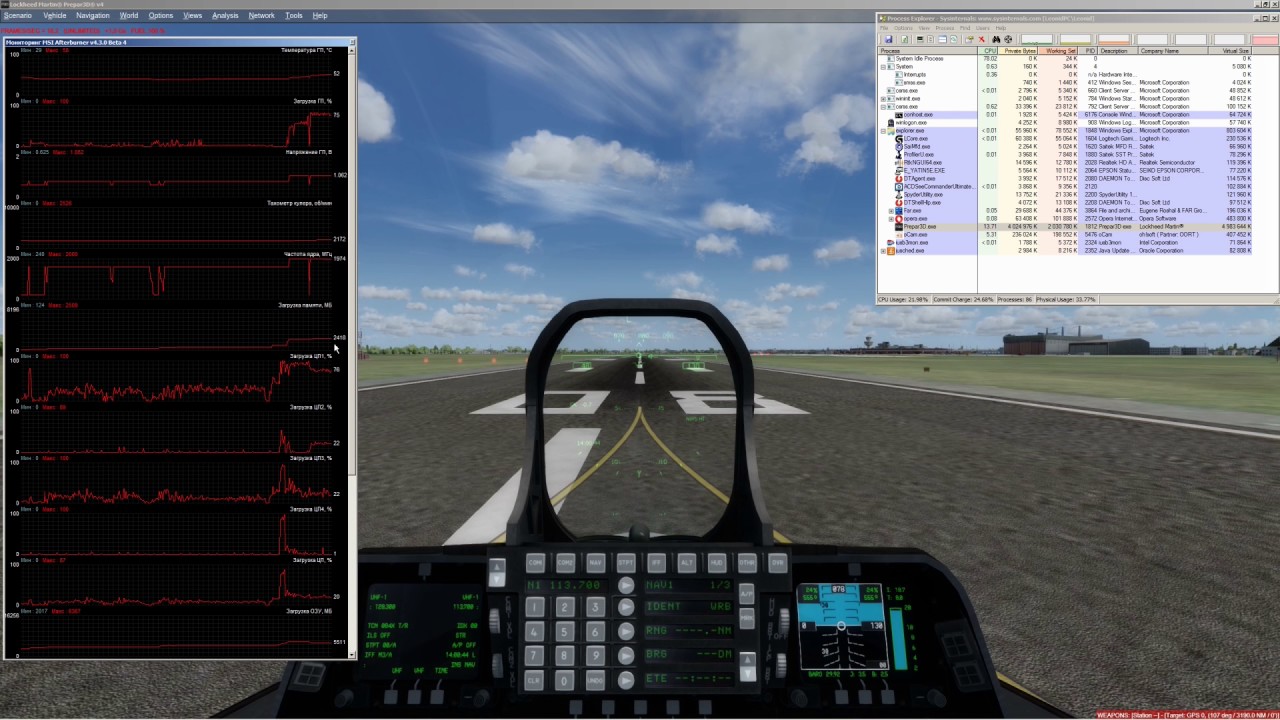Click commit history mini graph in toolbar
Screen dimensions: 1280x720
(x=1075, y=40)
